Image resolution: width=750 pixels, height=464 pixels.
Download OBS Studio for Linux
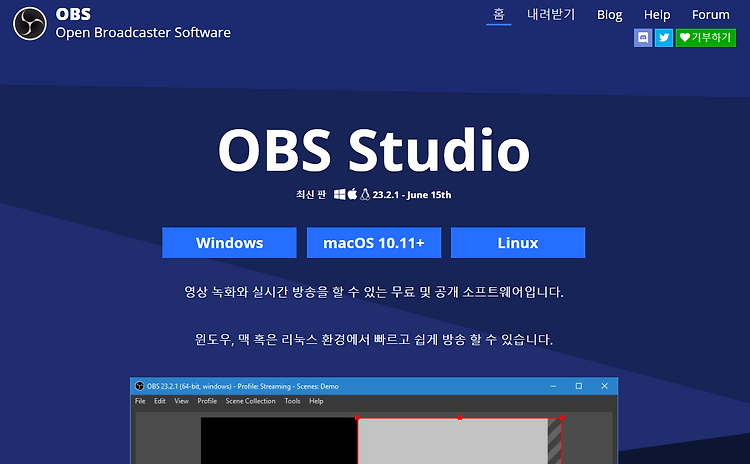(x=518, y=243)
